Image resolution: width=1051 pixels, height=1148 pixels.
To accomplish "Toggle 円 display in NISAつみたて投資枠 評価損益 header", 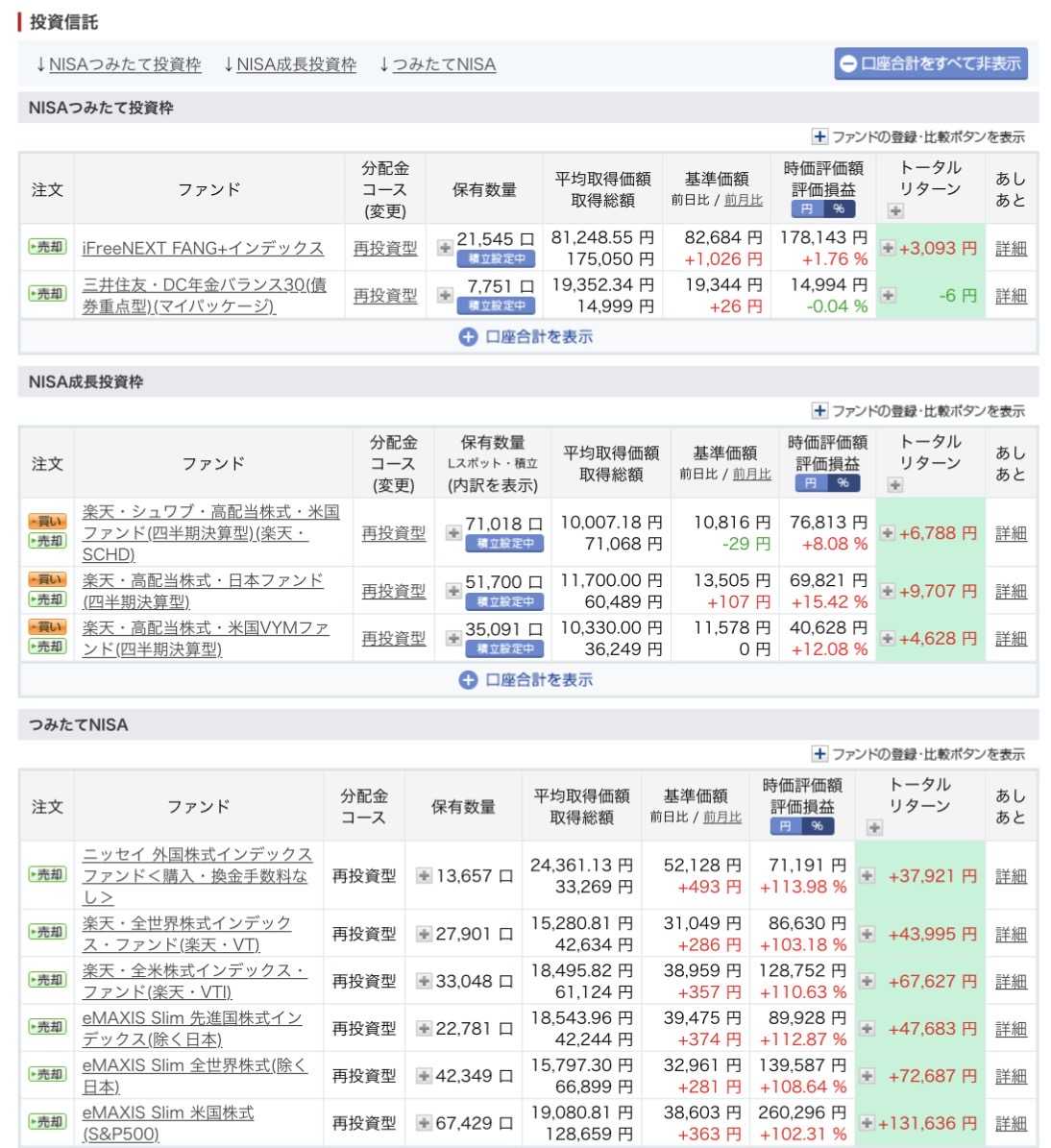I will point(806,209).
